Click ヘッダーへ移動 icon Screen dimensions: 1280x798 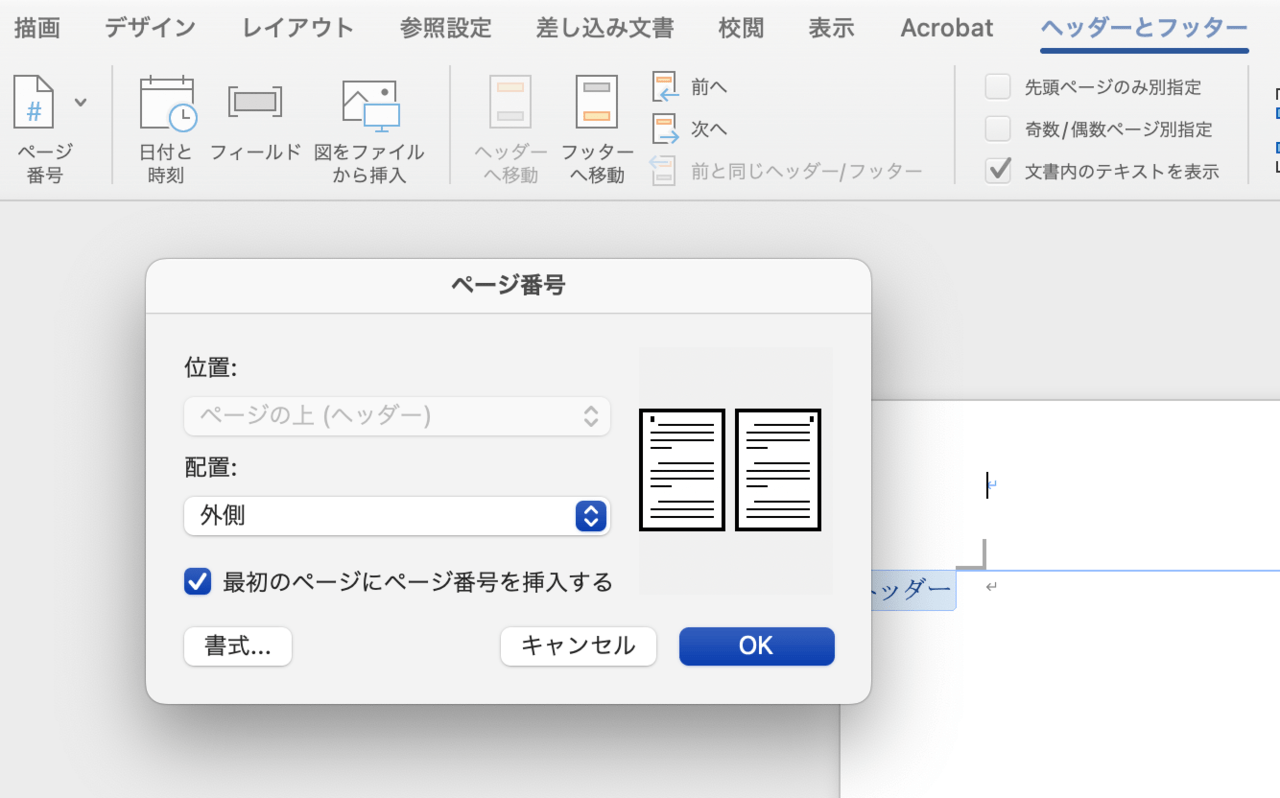click(510, 102)
